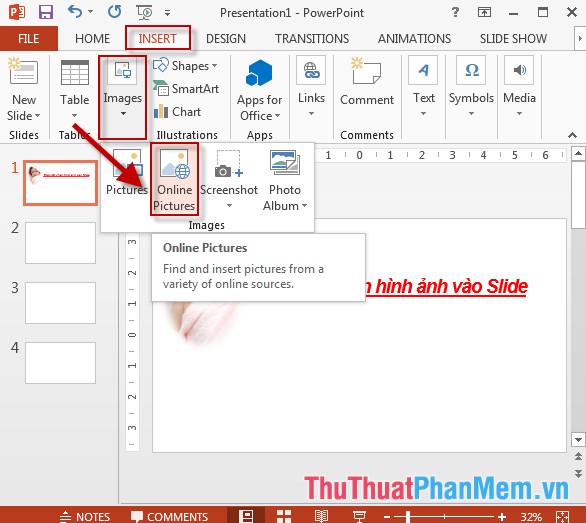The image size is (586, 523).
Task: Open the ANIMATIONS tab
Action: click(x=414, y=39)
